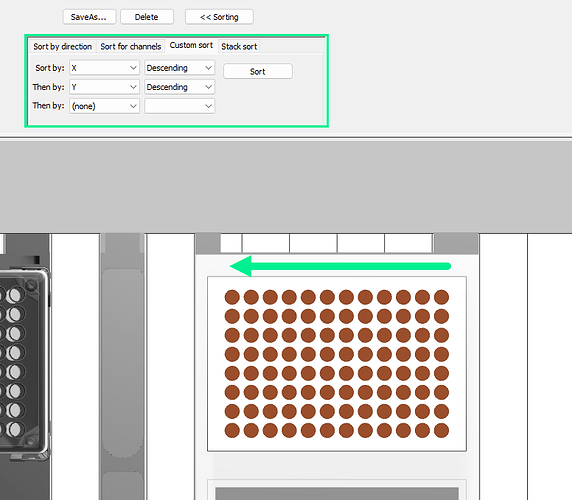572x500 pixels.
Task: Open Sort by Descending order dropdown
Action: 179,67
